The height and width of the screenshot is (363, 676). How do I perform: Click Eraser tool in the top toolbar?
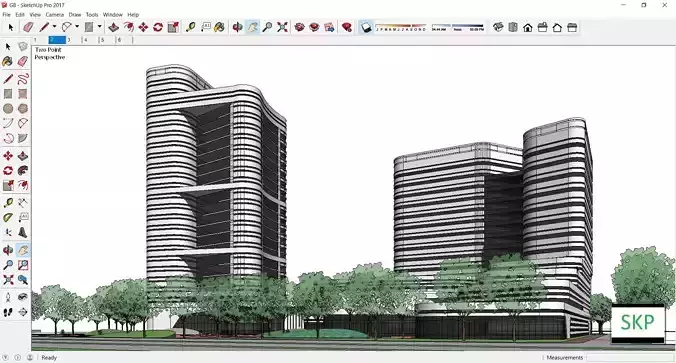(28, 28)
